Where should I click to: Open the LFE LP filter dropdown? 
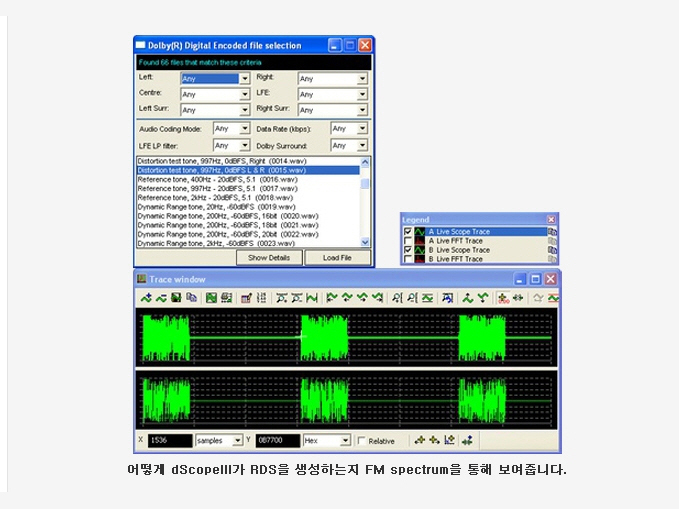pyautogui.click(x=245, y=145)
